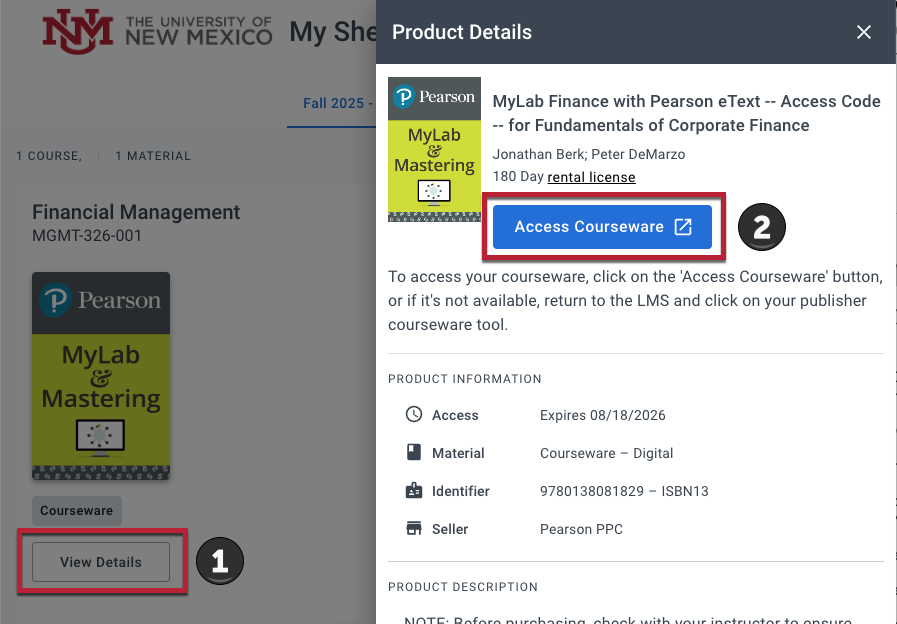The width and height of the screenshot is (897, 624).
Task: Click the external link icon on Access Courseware
Action: tap(683, 226)
